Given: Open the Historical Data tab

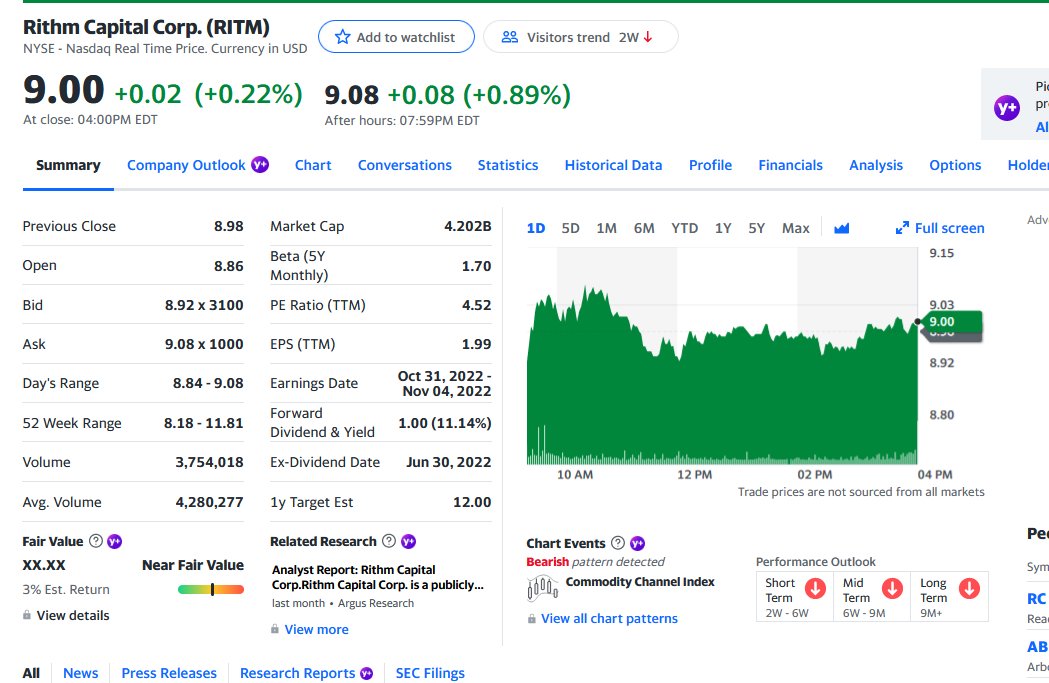Looking at the screenshot, I should (x=613, y=165).
